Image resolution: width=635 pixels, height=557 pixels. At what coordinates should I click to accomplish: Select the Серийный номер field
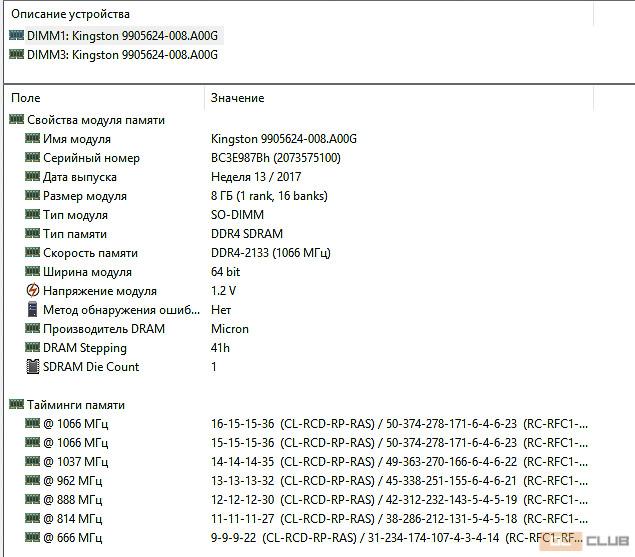pyautogui.click(x=92, y=158)
